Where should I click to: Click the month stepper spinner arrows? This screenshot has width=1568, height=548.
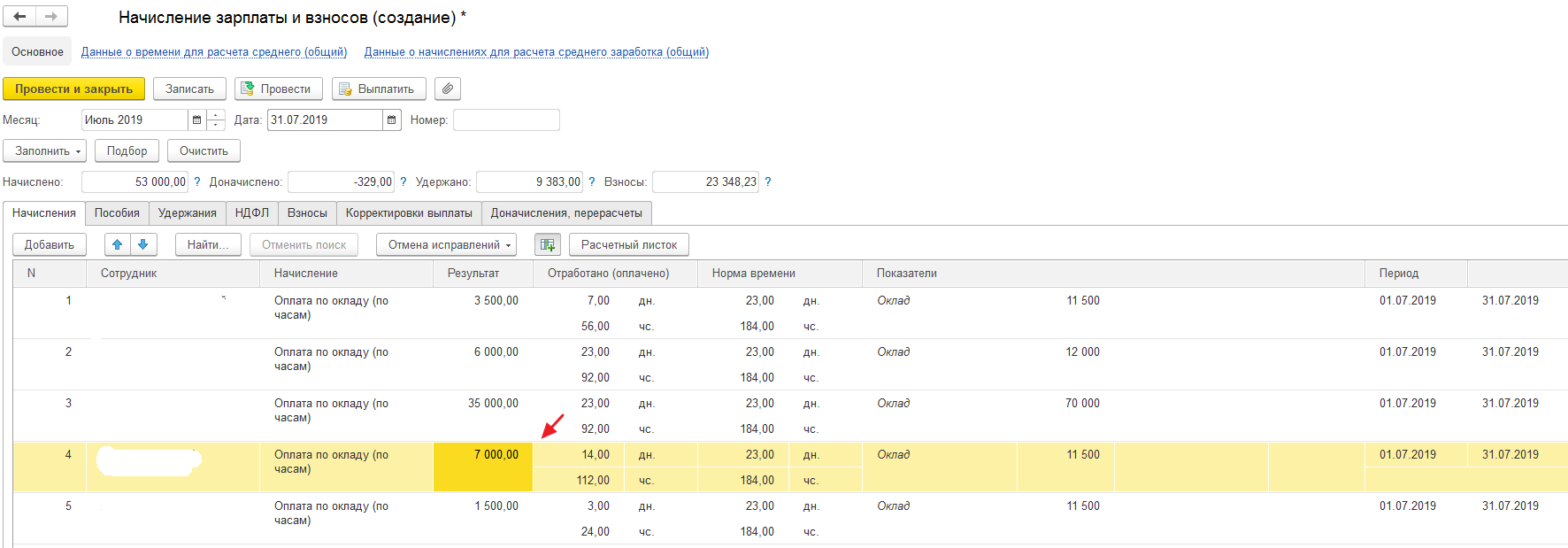(x=216, y=120)
